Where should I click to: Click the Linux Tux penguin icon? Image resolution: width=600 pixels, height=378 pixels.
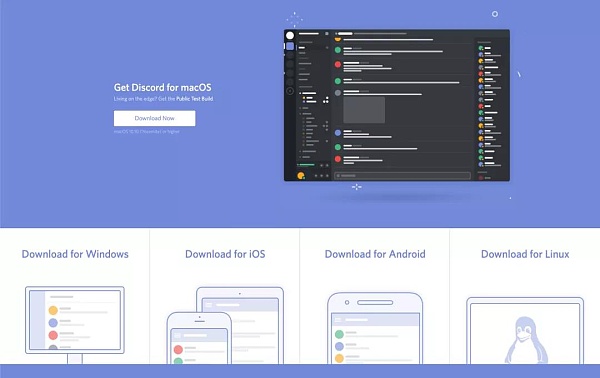526,340
